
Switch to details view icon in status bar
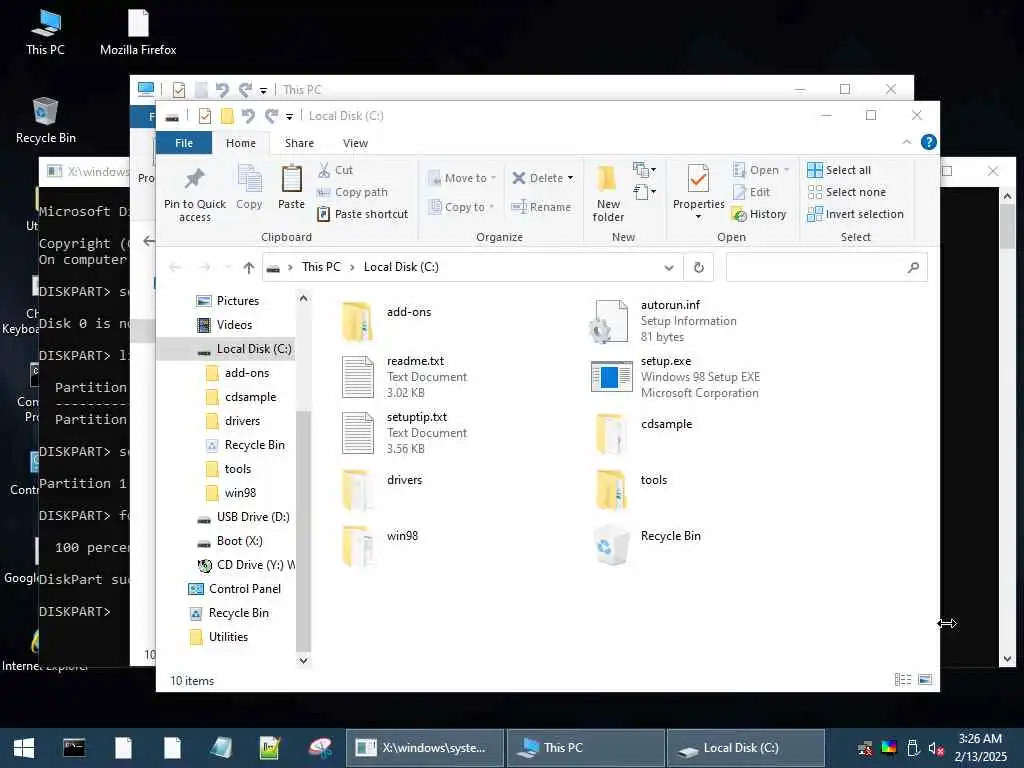pyautogui.click(x=903, y=680)
